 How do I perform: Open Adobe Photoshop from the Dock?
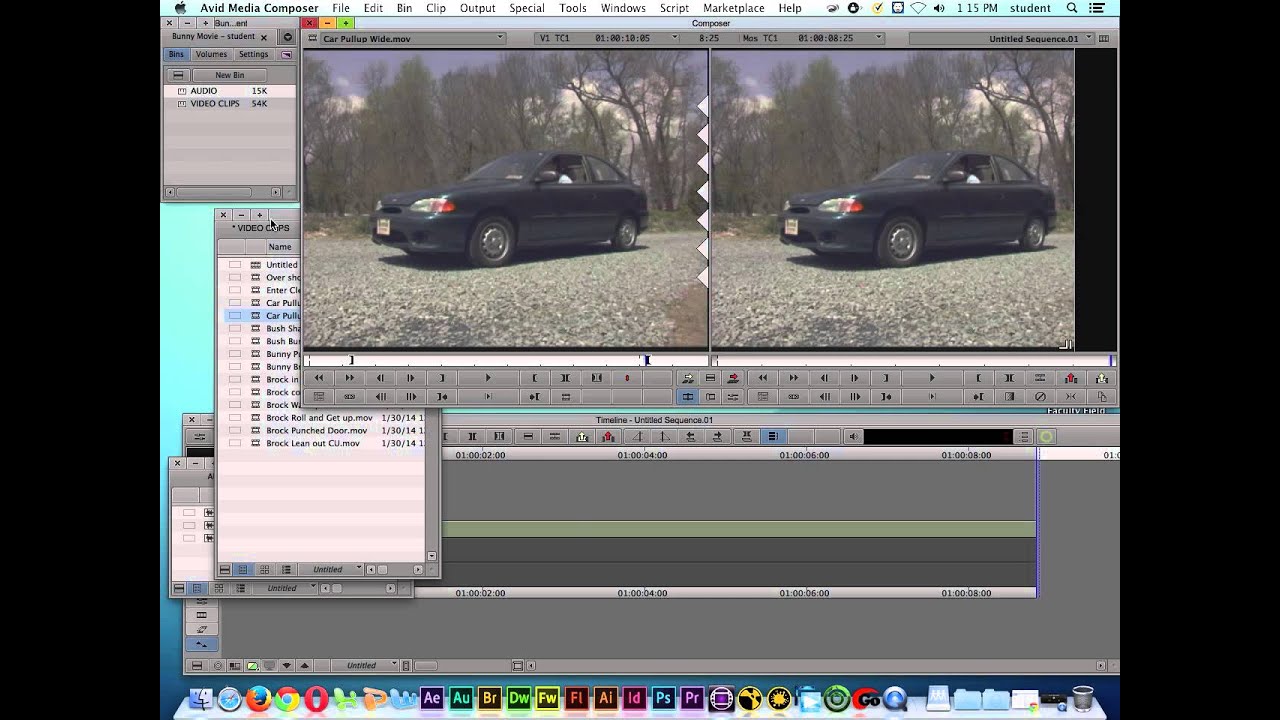(x=663, y=698)
